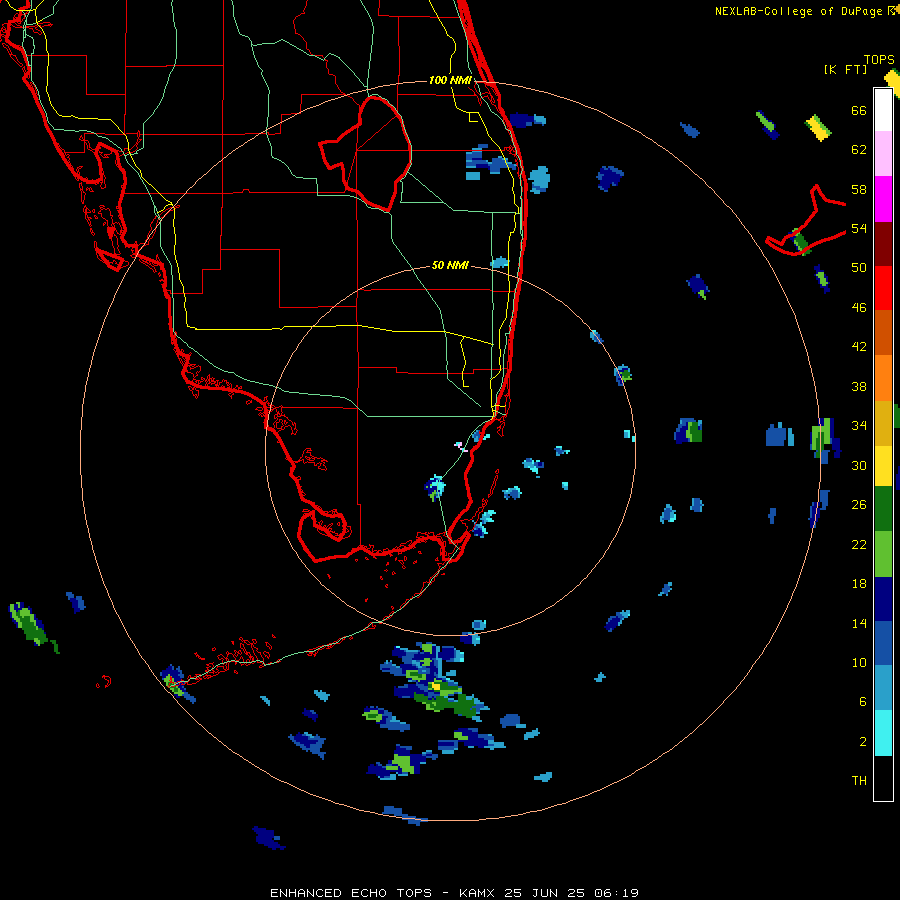
Task: Click the 25 JUN 25 date text
Action: click(545, 893)
